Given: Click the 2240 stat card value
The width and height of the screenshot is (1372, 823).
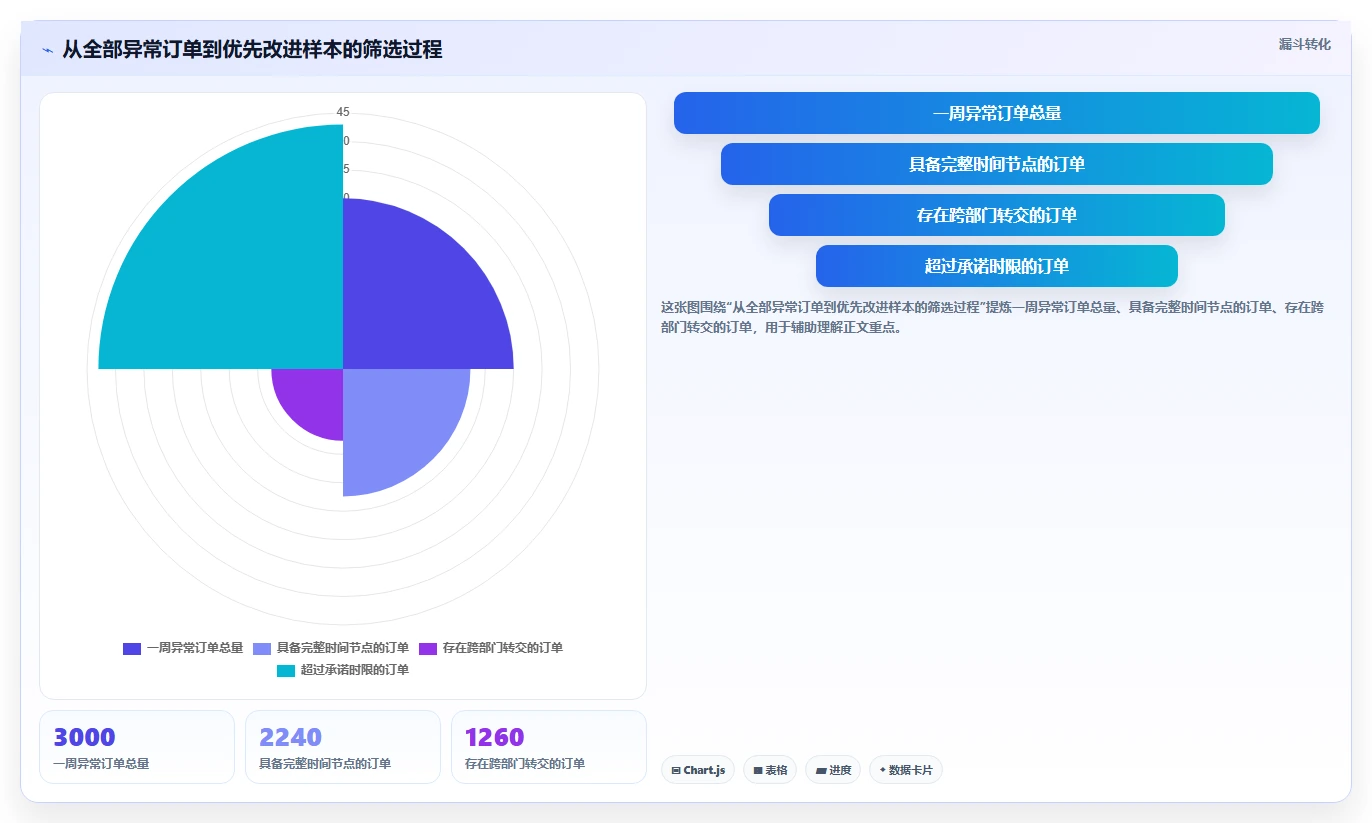Looking at the screenshot, I should pos(290,737).
